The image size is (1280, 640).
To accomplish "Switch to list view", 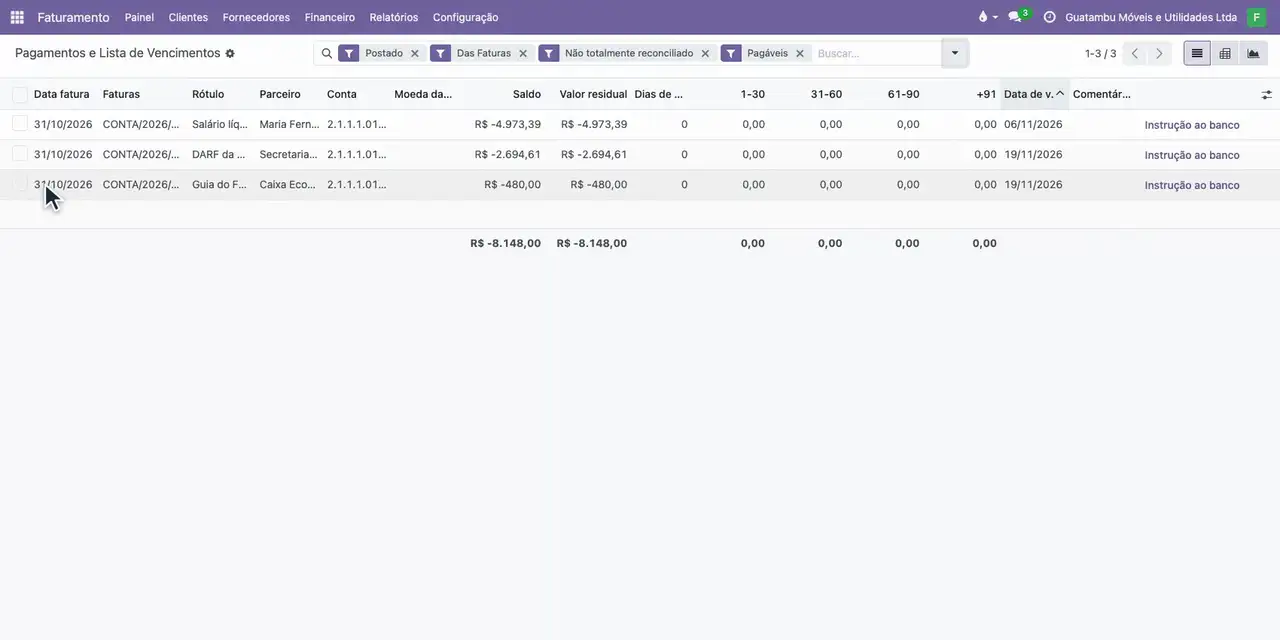I will click(x=1197, y=53).
